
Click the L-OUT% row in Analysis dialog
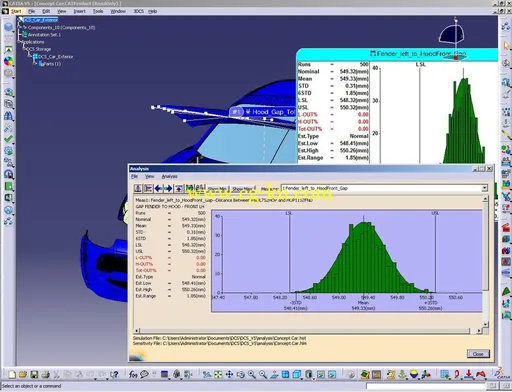(x=170, y=258)
